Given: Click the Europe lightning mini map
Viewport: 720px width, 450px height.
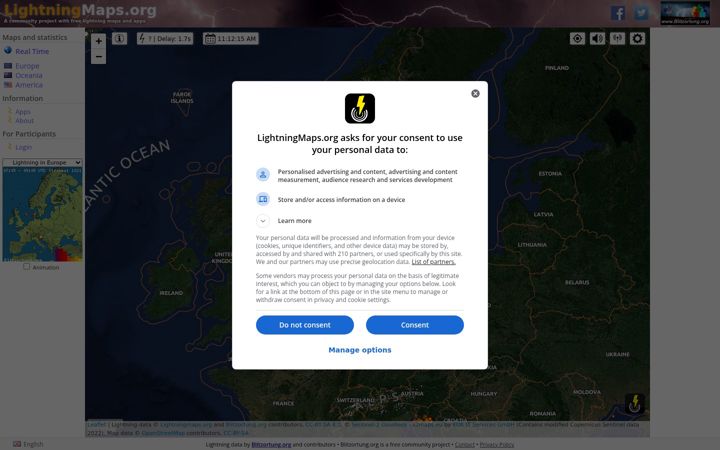Looking at the screenshot, I should [x=42, y=215].
